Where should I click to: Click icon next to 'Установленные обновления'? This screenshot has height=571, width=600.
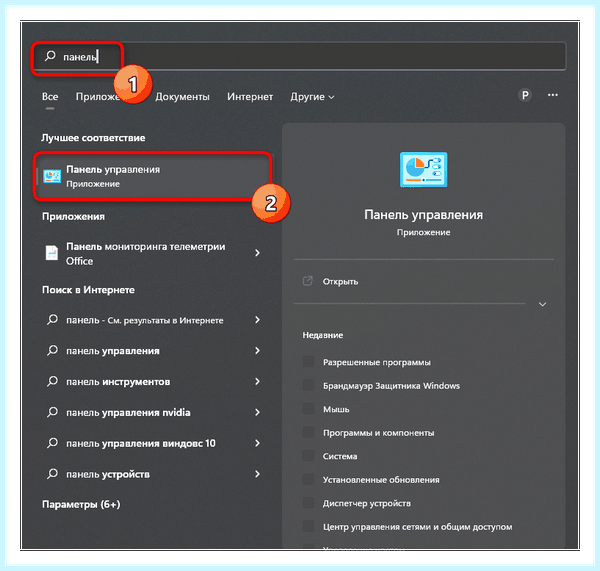308,479
